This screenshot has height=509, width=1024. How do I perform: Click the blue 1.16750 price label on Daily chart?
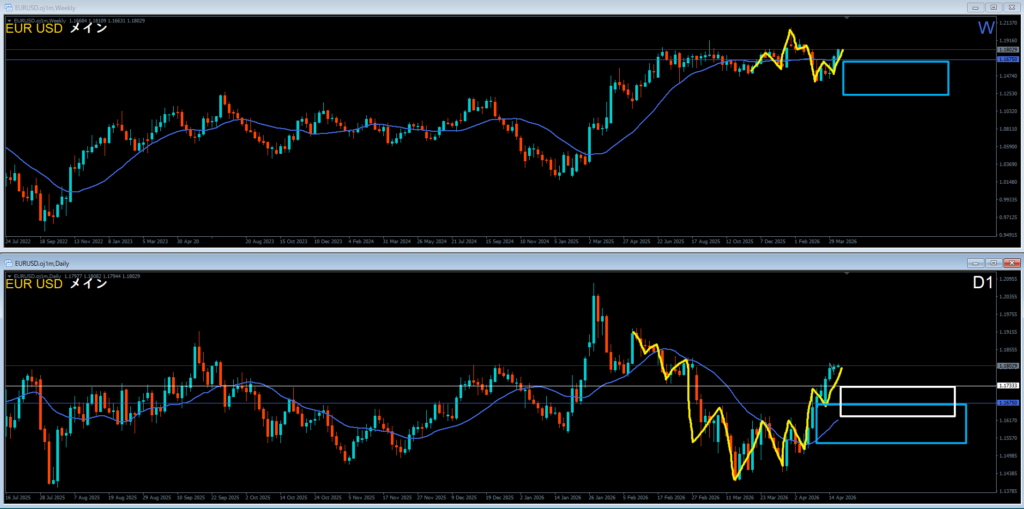coord(1006,403)
